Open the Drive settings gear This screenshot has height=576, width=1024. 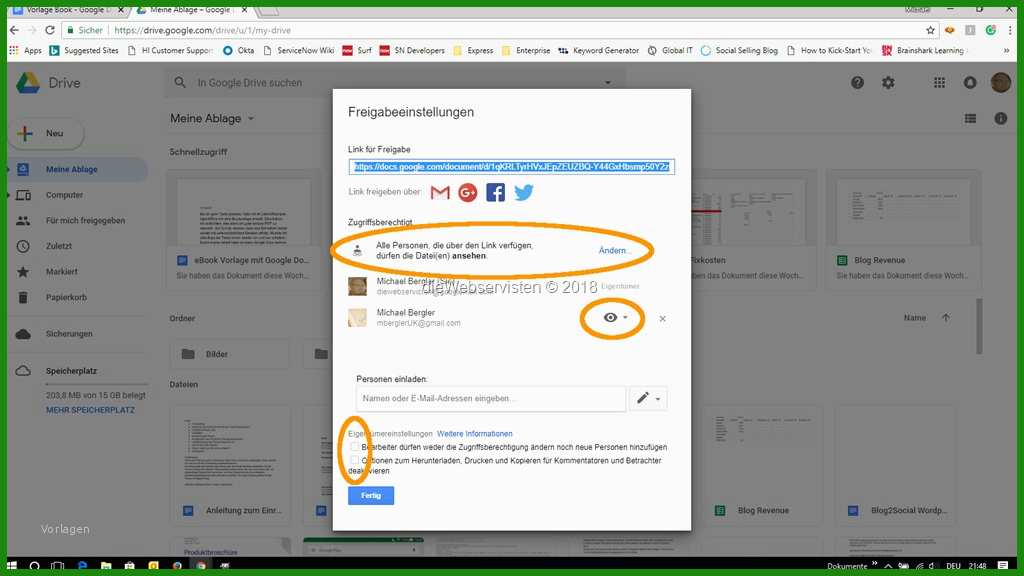888,83
